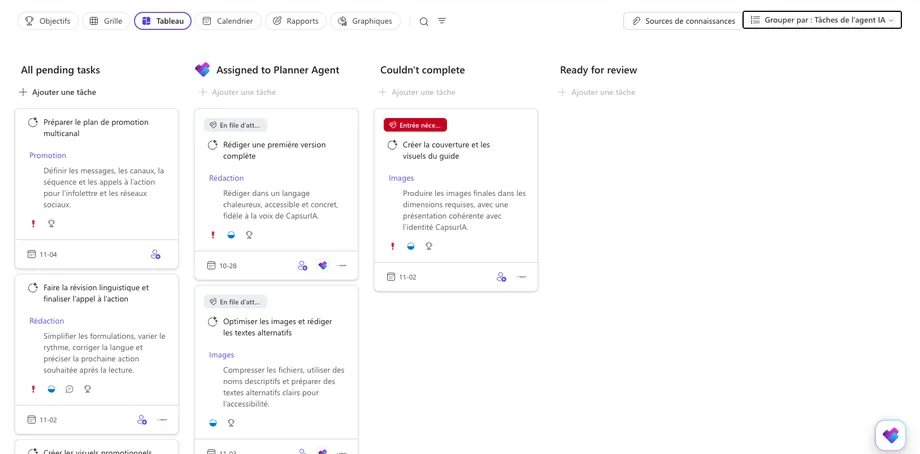
Task: Click priority icon on Rédiger une première version card
Action: click(x=213, y=235)
